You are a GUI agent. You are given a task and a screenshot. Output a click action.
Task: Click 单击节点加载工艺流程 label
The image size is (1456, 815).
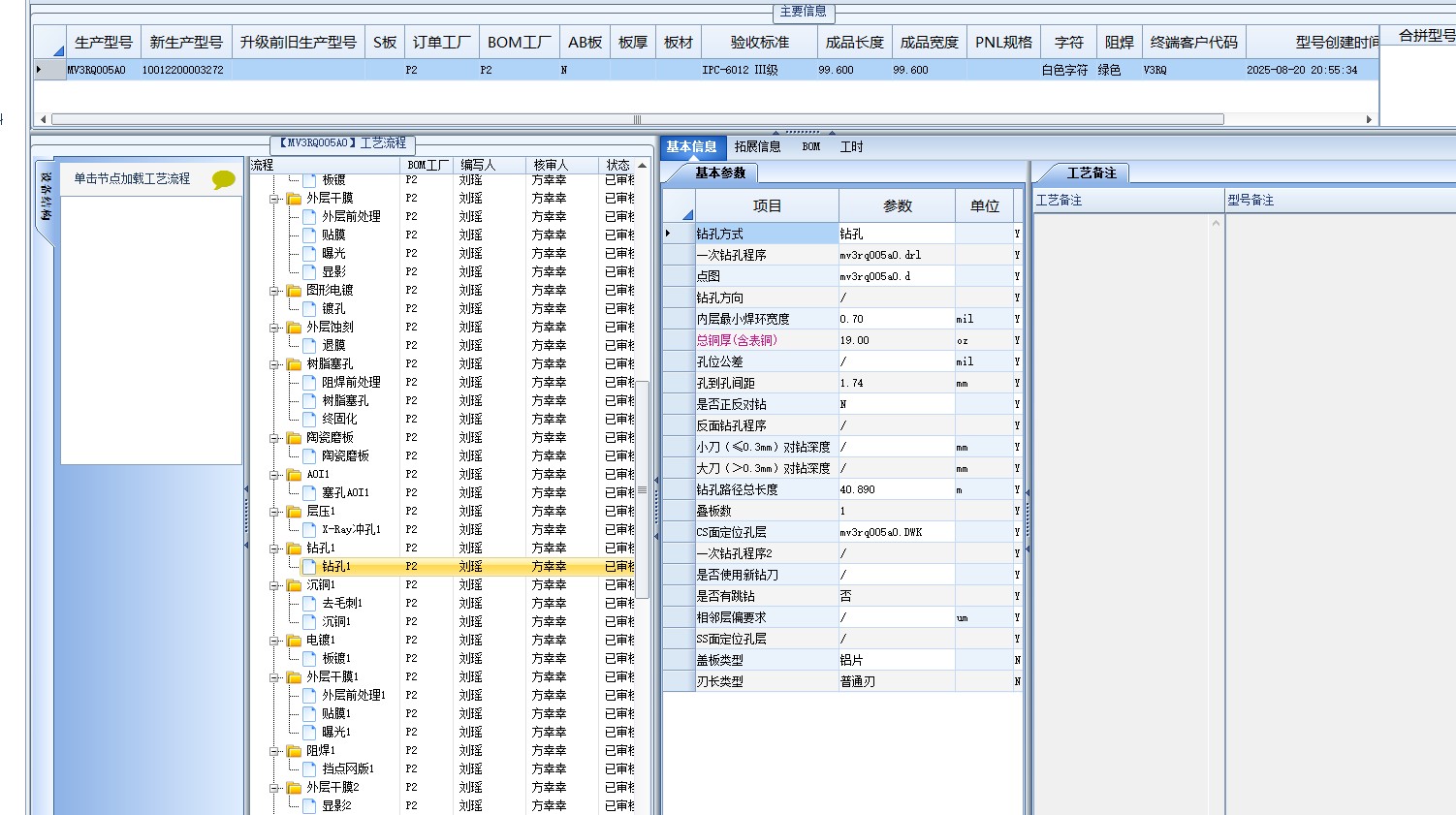133,179
